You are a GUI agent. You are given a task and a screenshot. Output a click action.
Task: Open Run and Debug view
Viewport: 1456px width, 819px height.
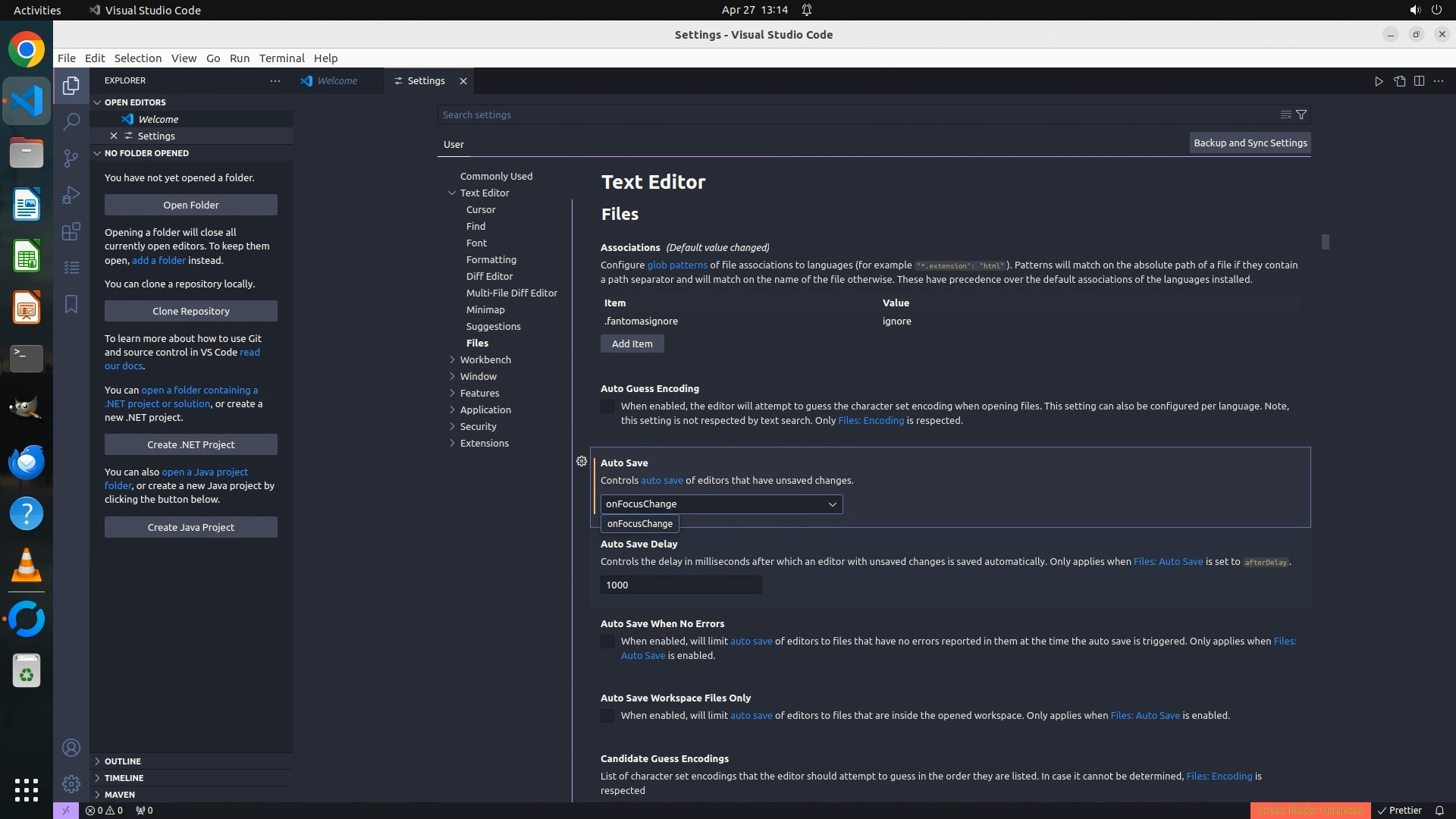71,195
